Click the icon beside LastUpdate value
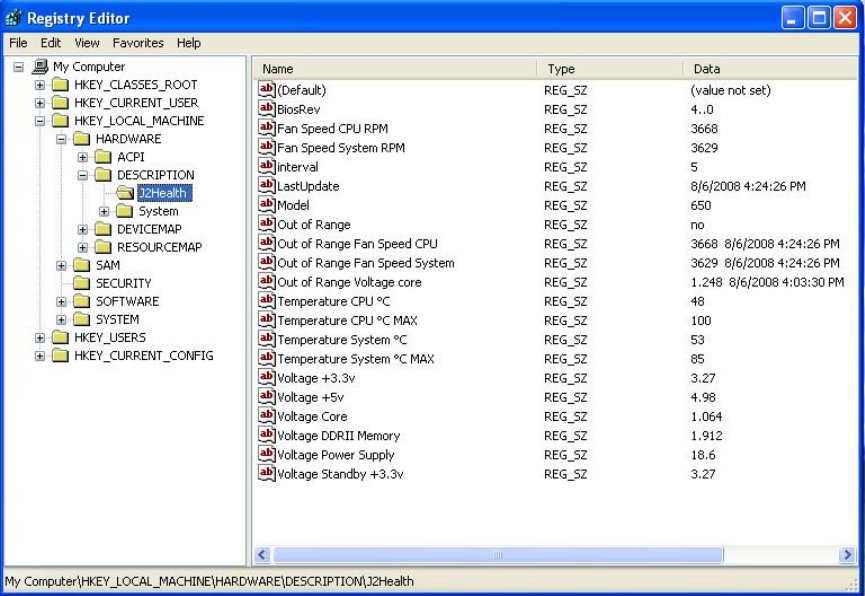Screen dimensions: 865x596 266,186
